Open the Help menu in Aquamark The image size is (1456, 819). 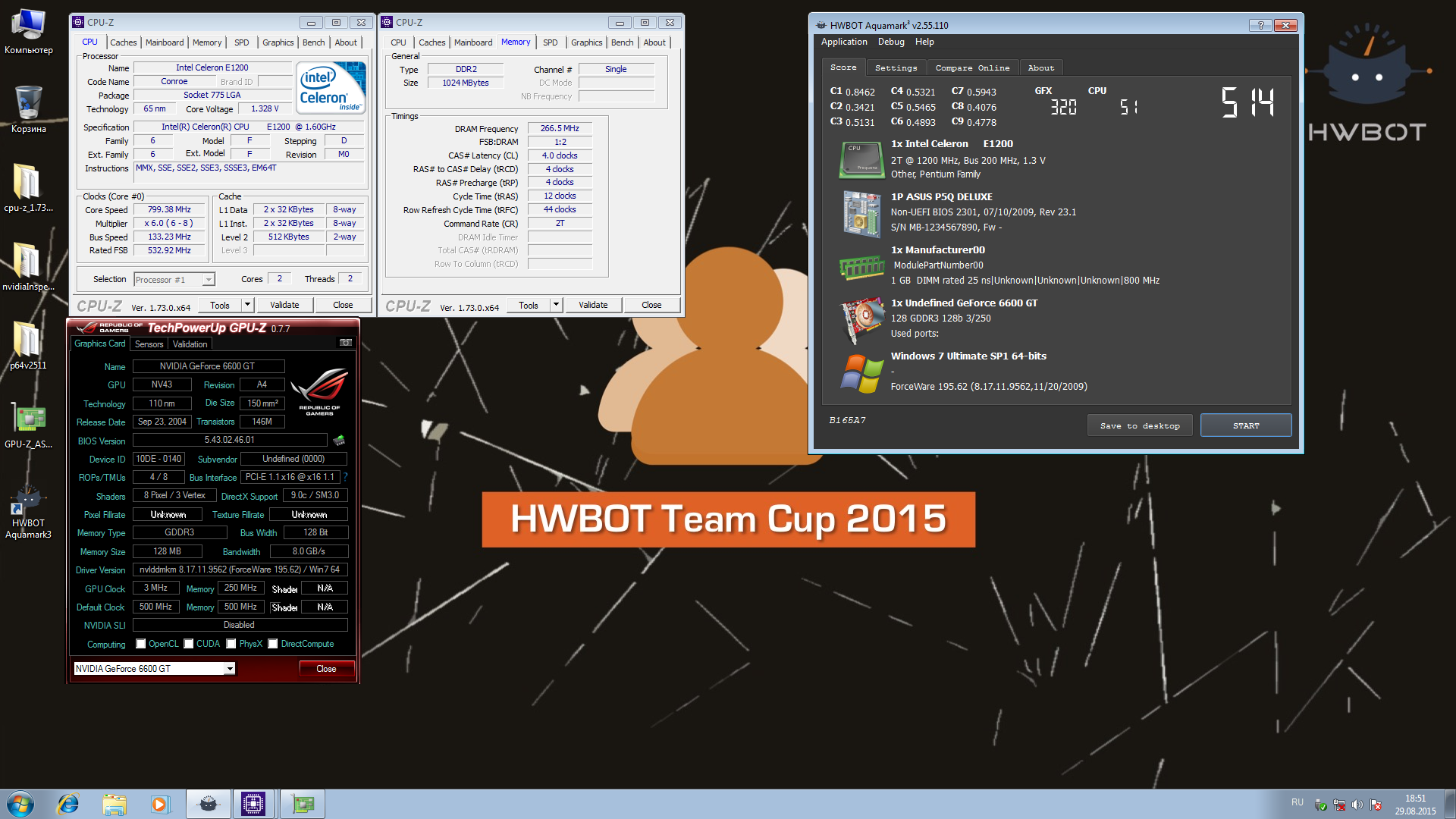[x=924, y=42]
